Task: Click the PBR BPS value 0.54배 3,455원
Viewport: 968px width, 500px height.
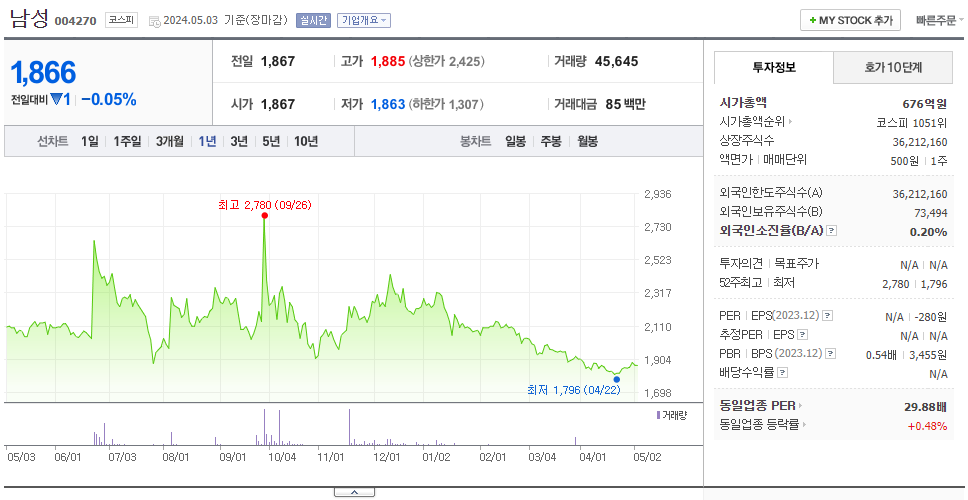Action: (906, 355)
